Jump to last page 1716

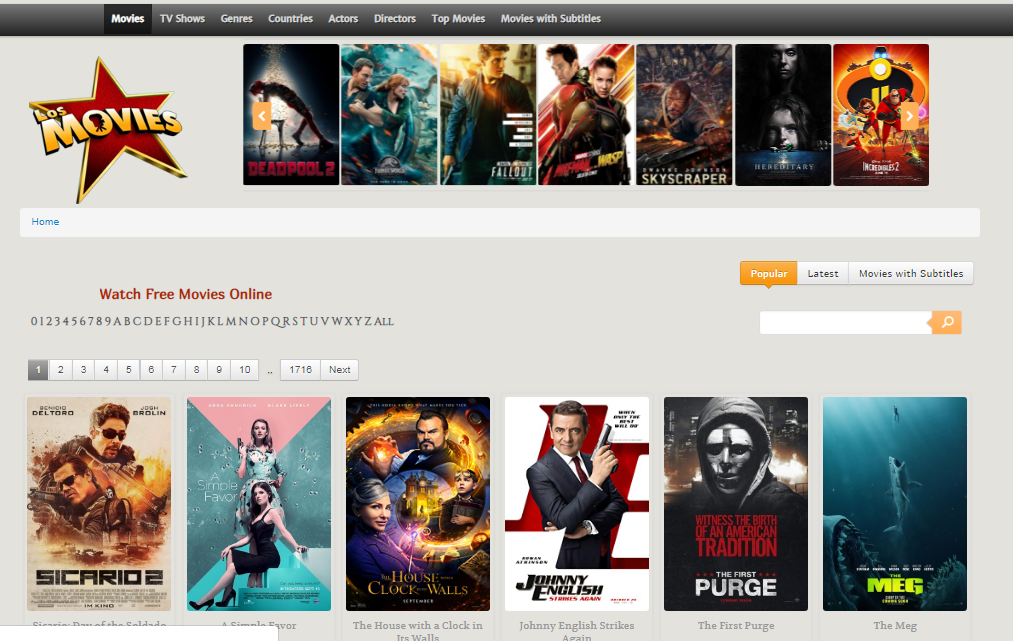tap(300, 370)
